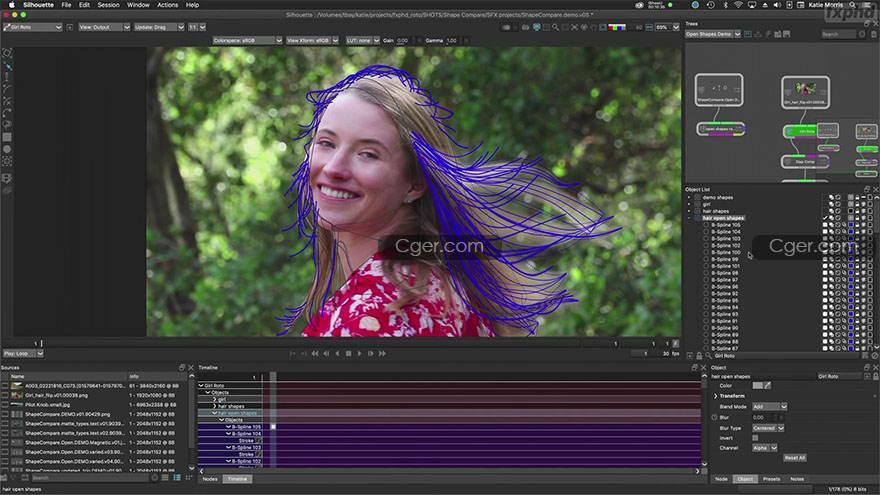Viewport: 880px width, 495px height.
Task: Toggle checkbox next to Girl_hair_flip.v01.00038.png source
Action: point(5,395)
